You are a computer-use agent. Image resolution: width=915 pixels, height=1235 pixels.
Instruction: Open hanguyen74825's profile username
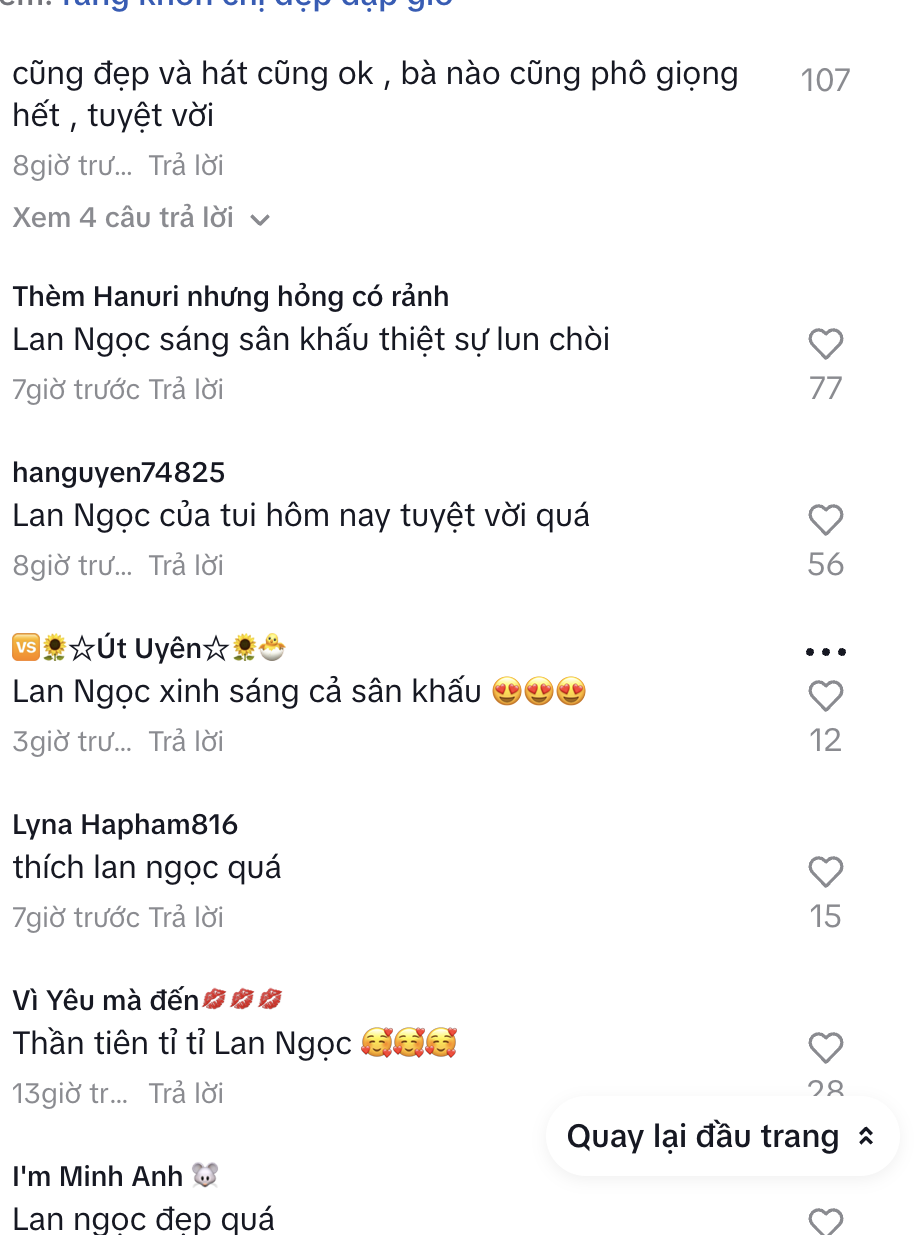coord(119,472)
